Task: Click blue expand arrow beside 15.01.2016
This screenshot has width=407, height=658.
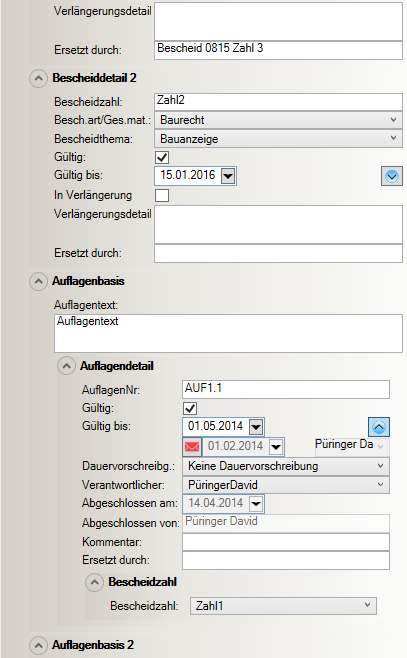Action: [x=392, y=176]
